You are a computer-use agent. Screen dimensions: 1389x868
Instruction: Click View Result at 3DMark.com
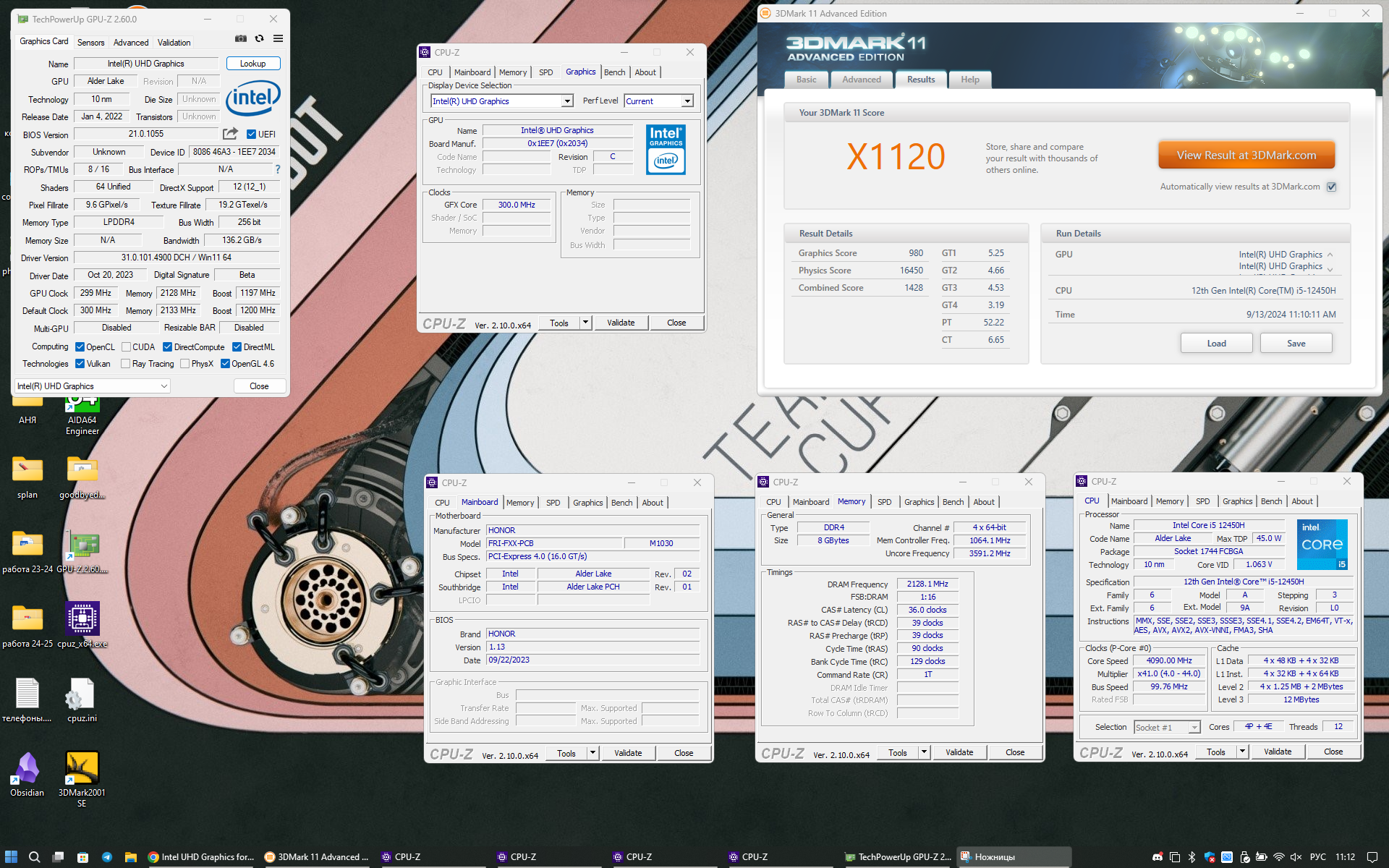(1246, 156)
